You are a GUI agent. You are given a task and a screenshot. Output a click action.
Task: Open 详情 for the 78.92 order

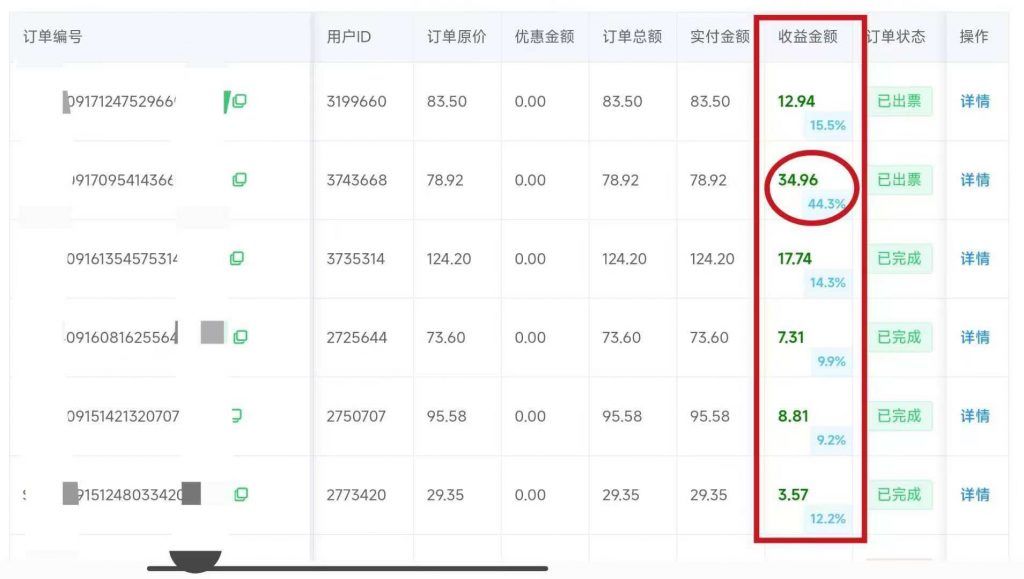pos(974,180)
